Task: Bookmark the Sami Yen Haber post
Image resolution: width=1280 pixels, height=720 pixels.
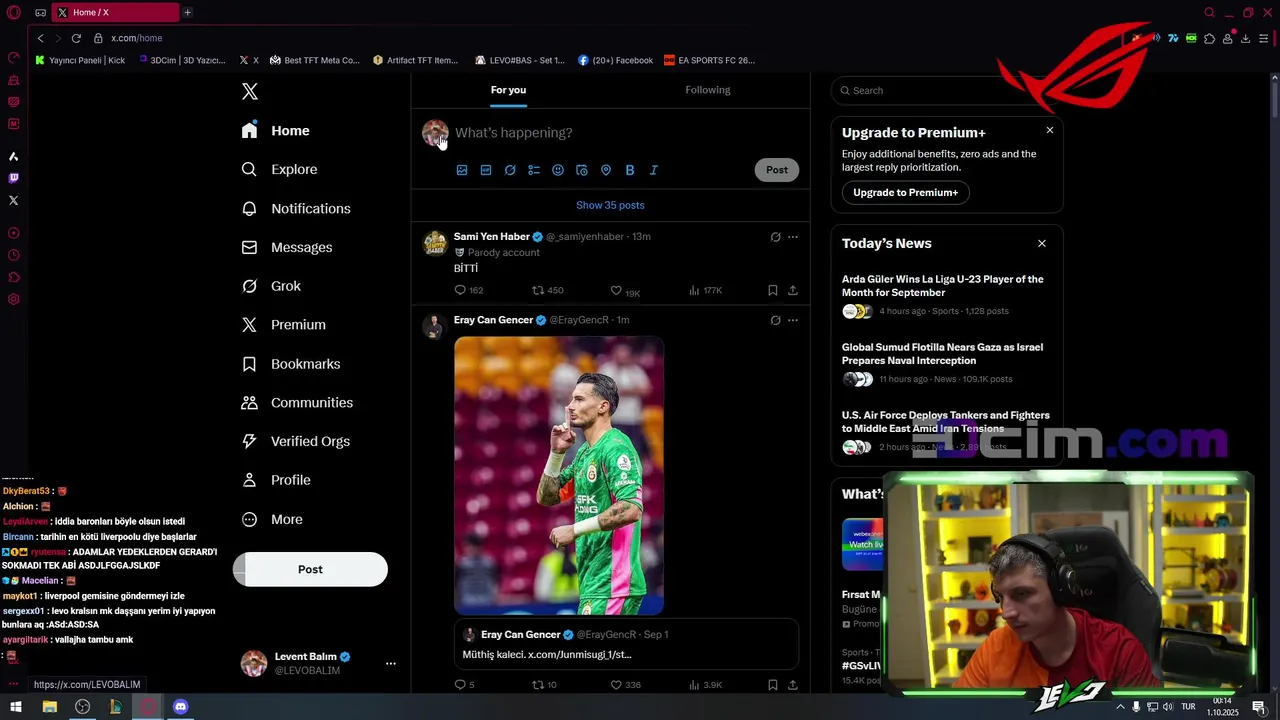Action: pyautogui.click(x=773, y=290)
